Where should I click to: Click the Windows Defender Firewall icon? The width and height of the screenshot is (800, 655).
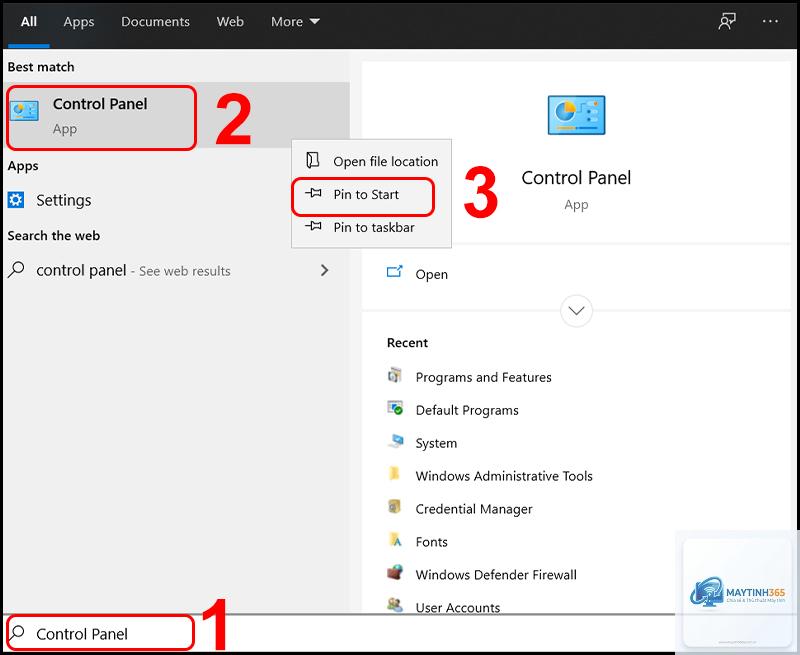click(x=395, y=572)
